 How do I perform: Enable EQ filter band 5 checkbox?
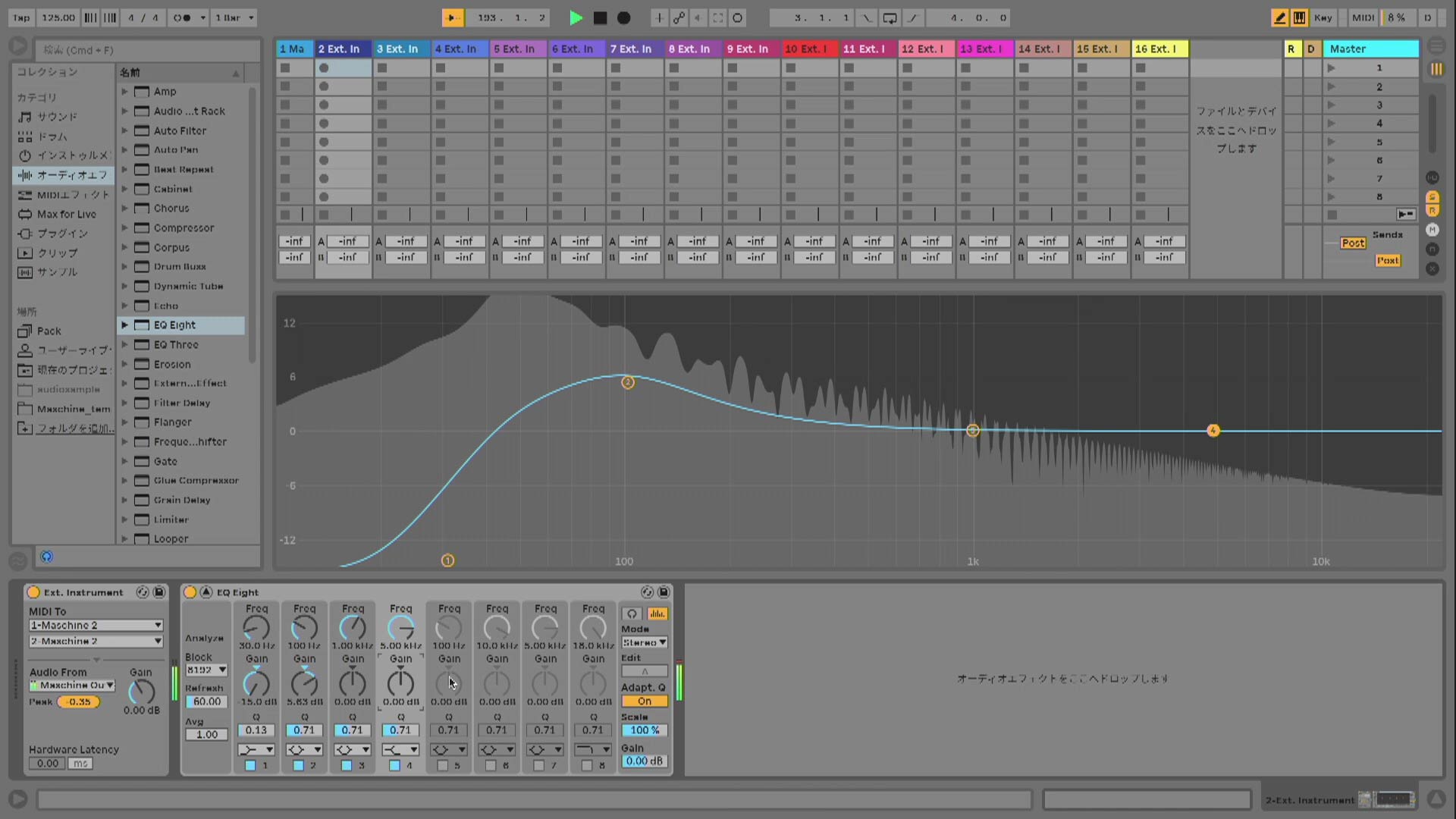click(443, 766)
